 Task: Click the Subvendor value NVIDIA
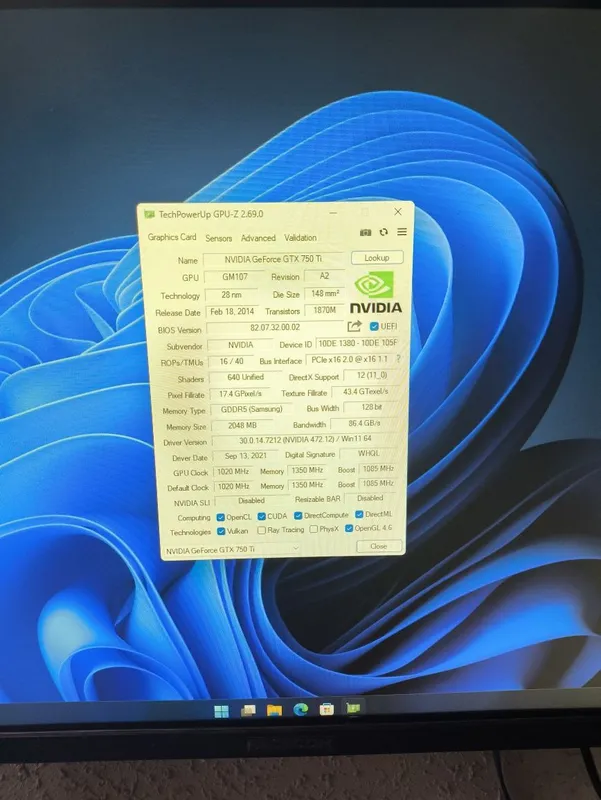click(x=240, y=345)
